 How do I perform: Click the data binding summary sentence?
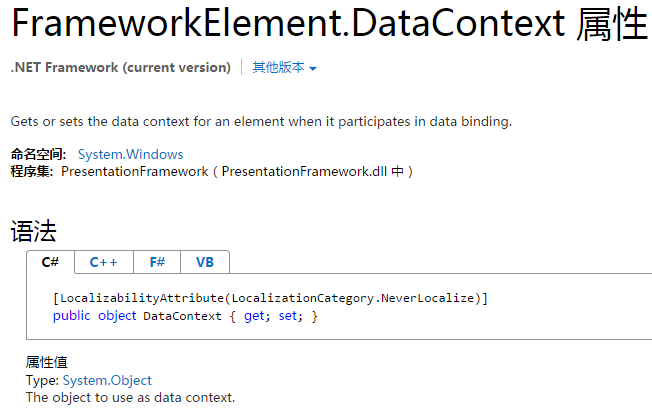click(261, 121)
